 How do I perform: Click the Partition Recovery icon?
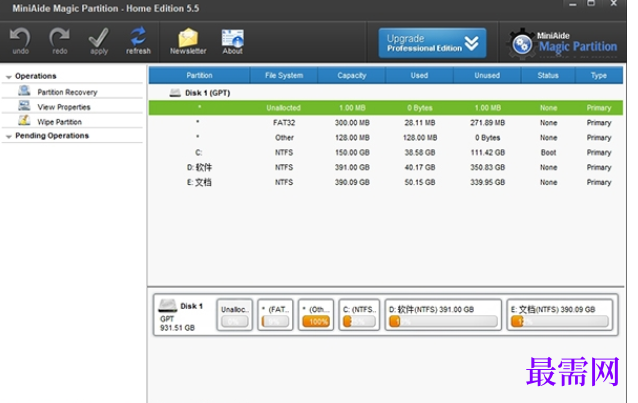pyautogui.click(x=24, y=90)
